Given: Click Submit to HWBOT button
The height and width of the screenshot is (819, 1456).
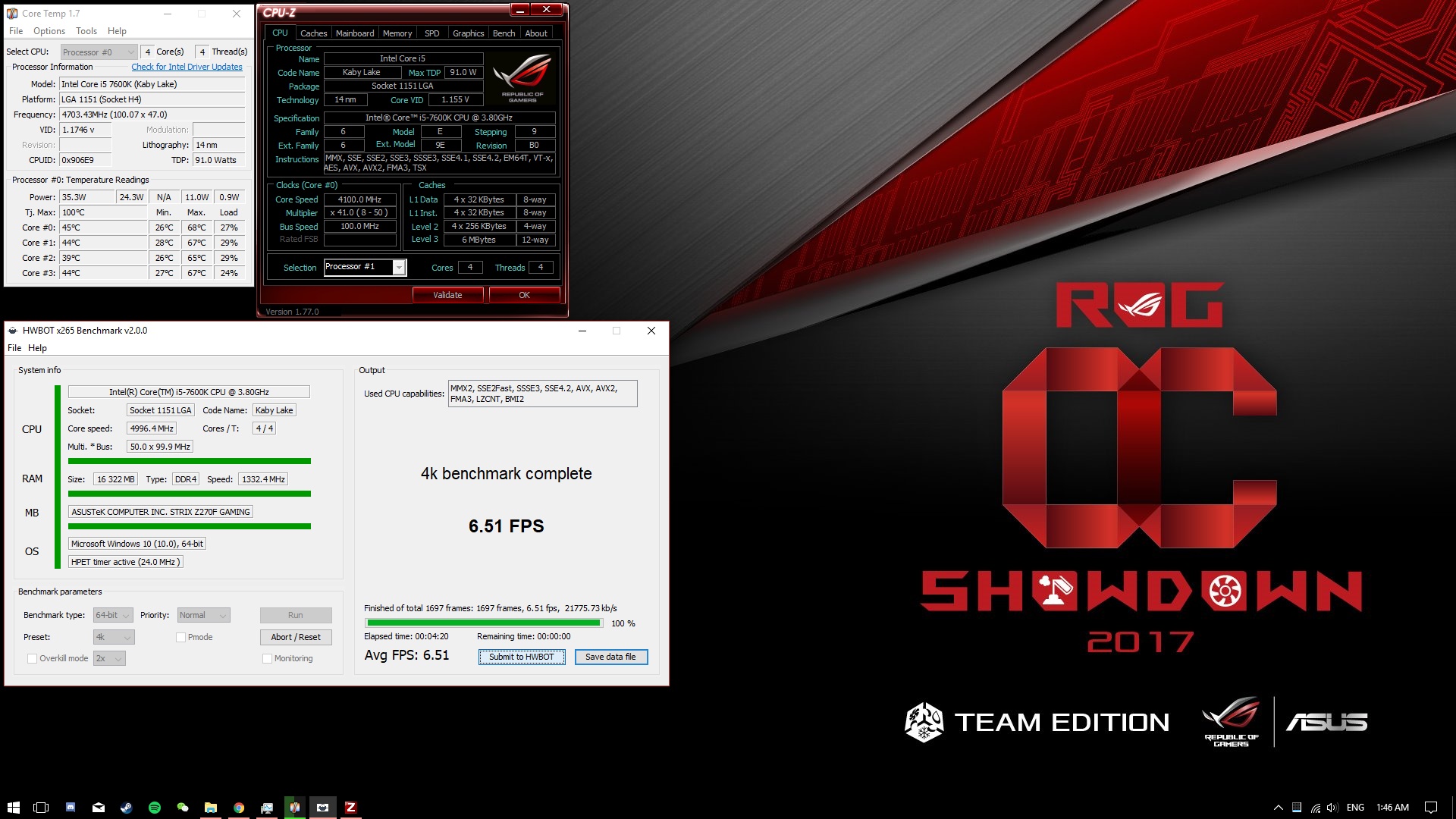Looking at the screenshot, I should 522,657.
